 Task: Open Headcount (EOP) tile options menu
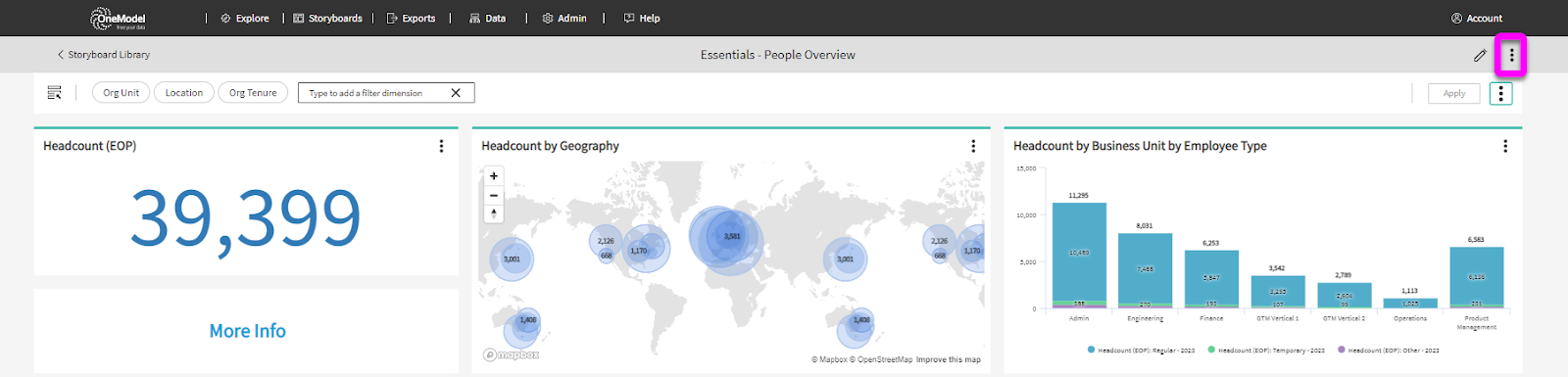click(441, 146)
